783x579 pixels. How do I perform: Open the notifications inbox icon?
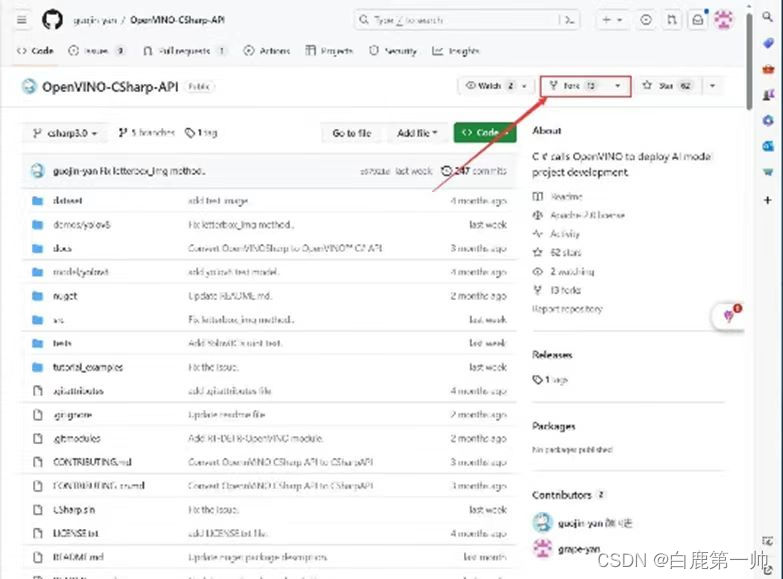point(698,20)
